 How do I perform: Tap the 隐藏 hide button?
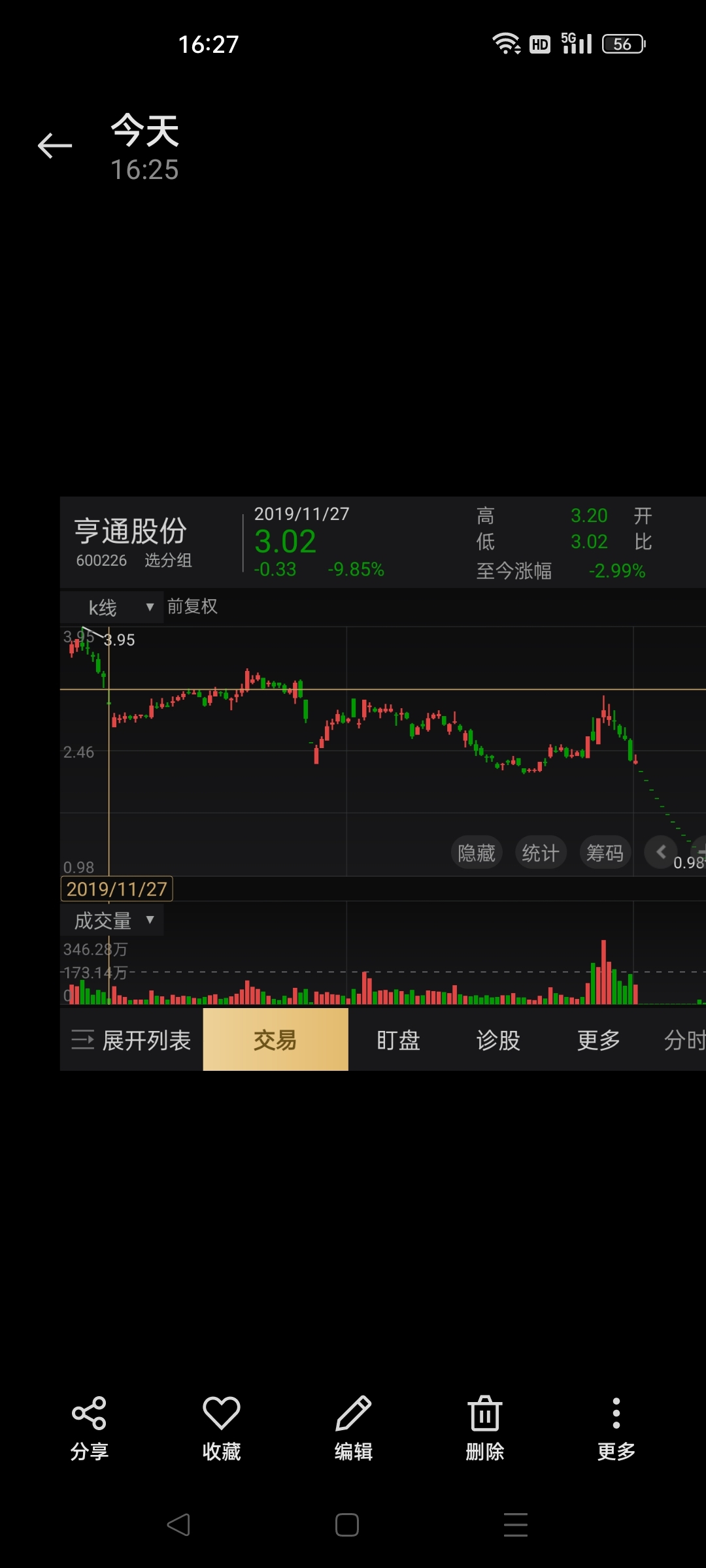pos(477,853)
